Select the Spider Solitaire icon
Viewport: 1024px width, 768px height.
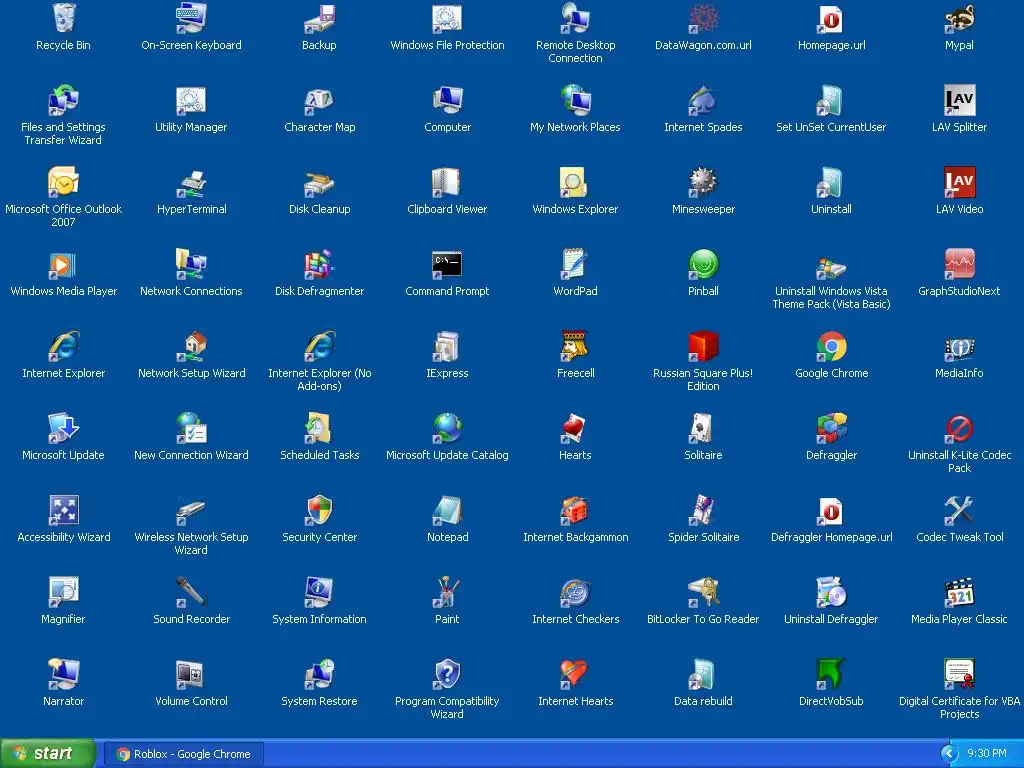tap(703, 510)
